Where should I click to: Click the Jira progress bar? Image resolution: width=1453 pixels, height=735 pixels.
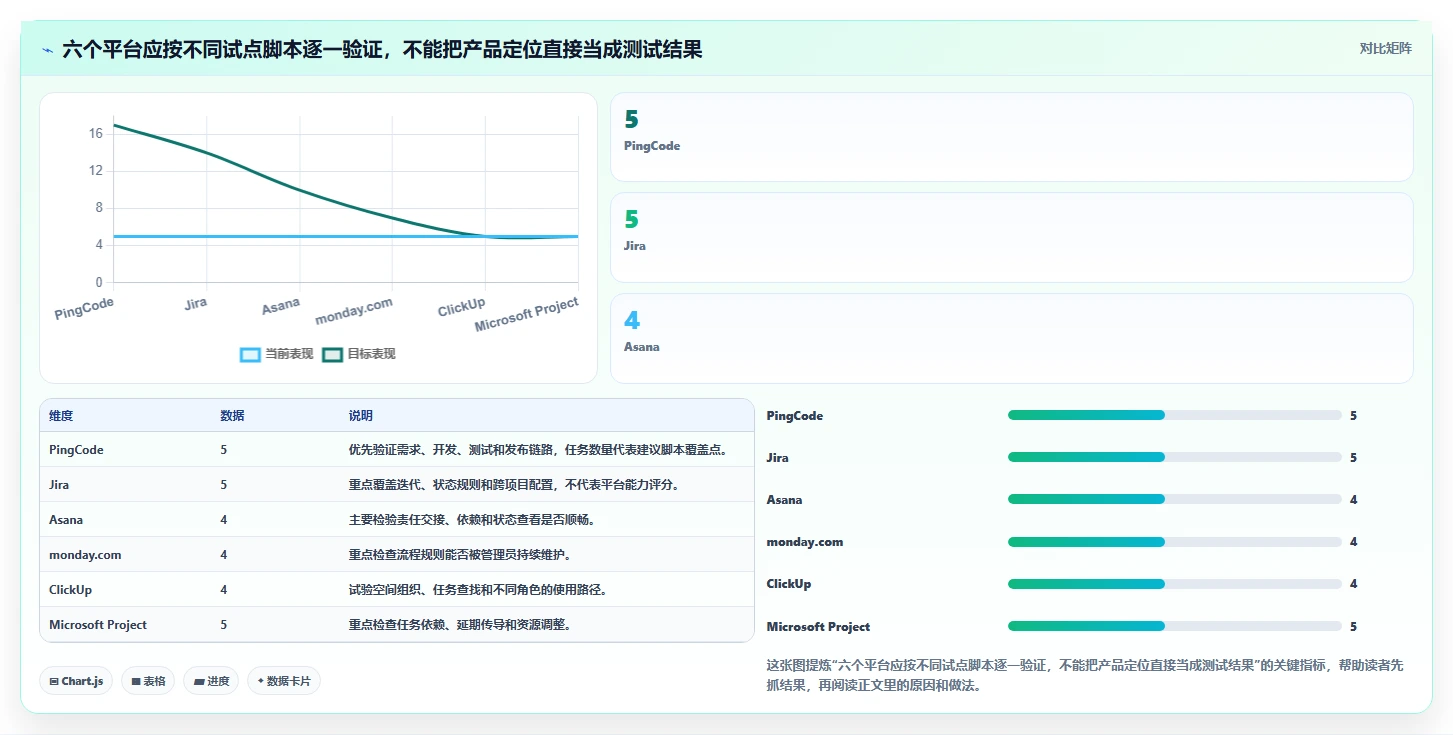(1174, 457)
